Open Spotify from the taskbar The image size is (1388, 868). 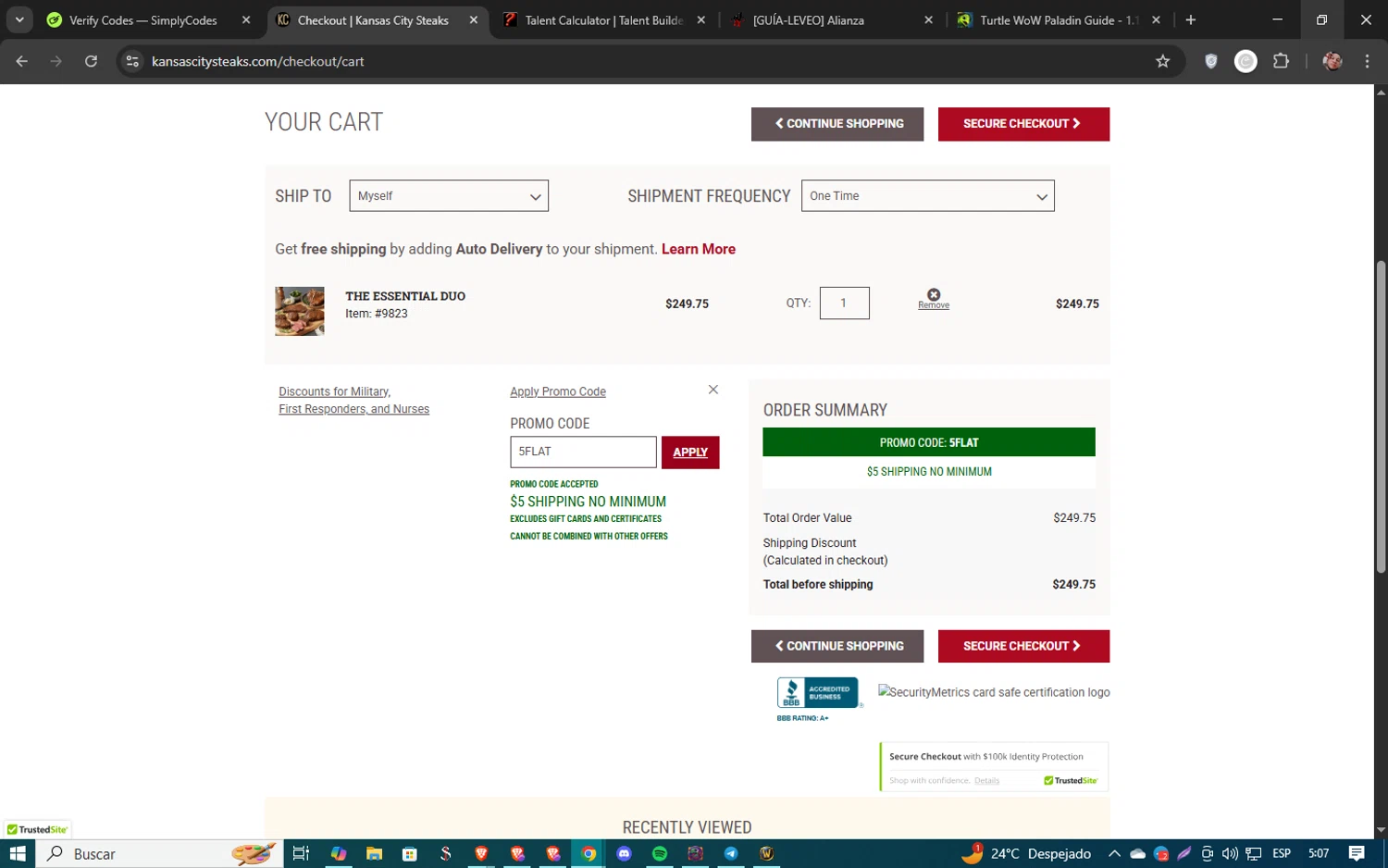(x=660, y=853)
